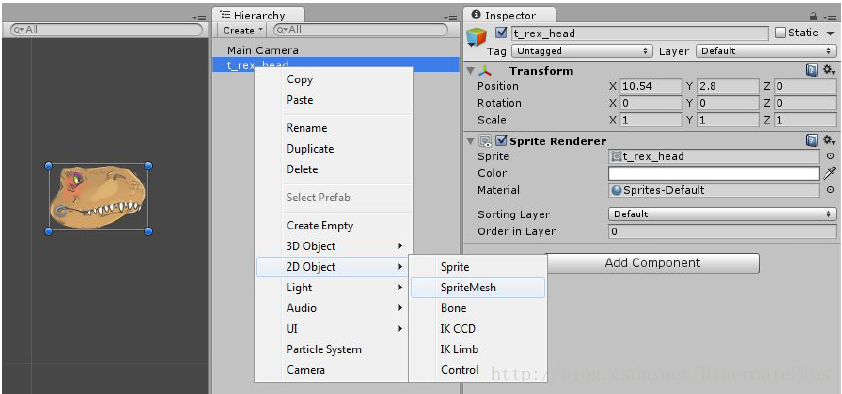Expand the 3D Object submenu
This screenshot has width=842, height=394.
(334, 246)
